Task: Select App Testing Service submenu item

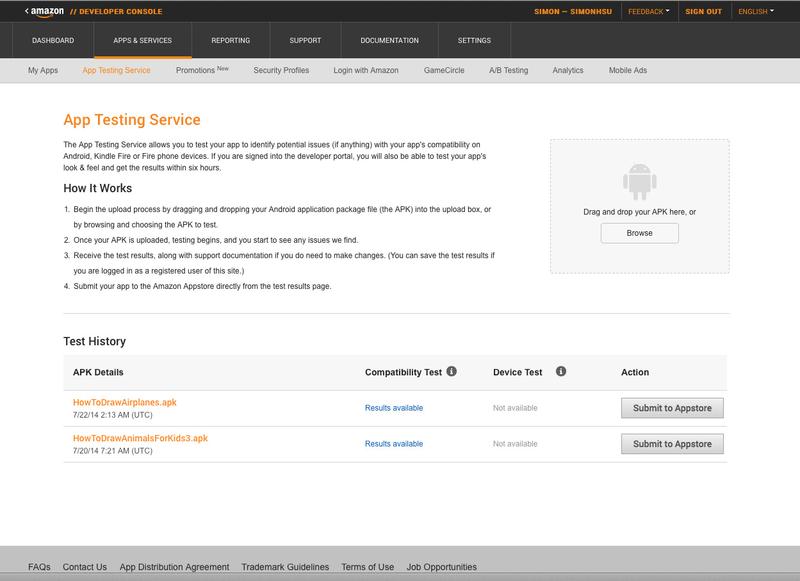Action: point(116,70)
